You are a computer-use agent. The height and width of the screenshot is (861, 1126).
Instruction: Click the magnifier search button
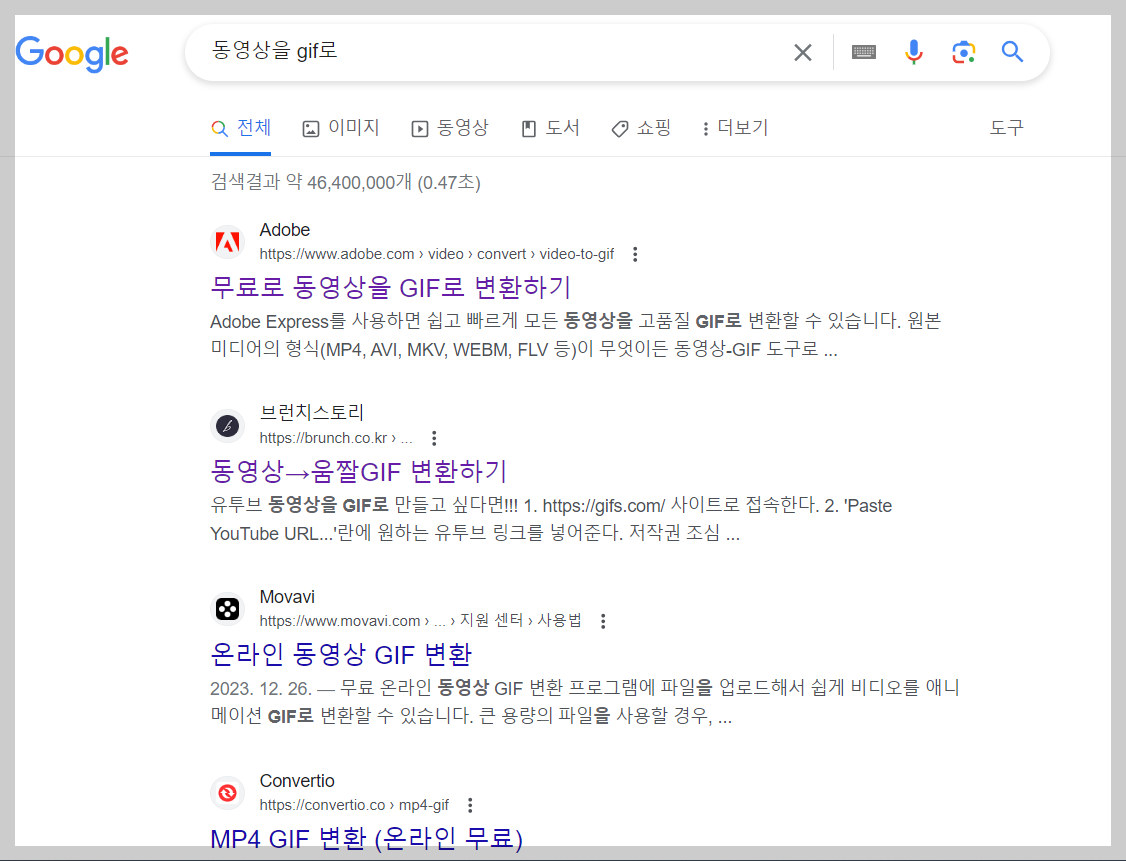coord(1013,52)
